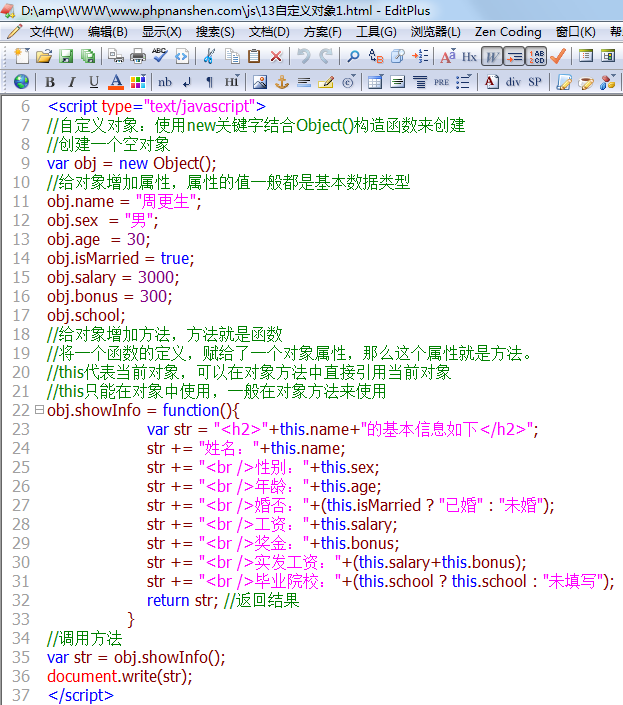The width and height of the screenshot is (623, 705).
Task: Open the object shapes dropdown
Action: [x=608, y=82]
